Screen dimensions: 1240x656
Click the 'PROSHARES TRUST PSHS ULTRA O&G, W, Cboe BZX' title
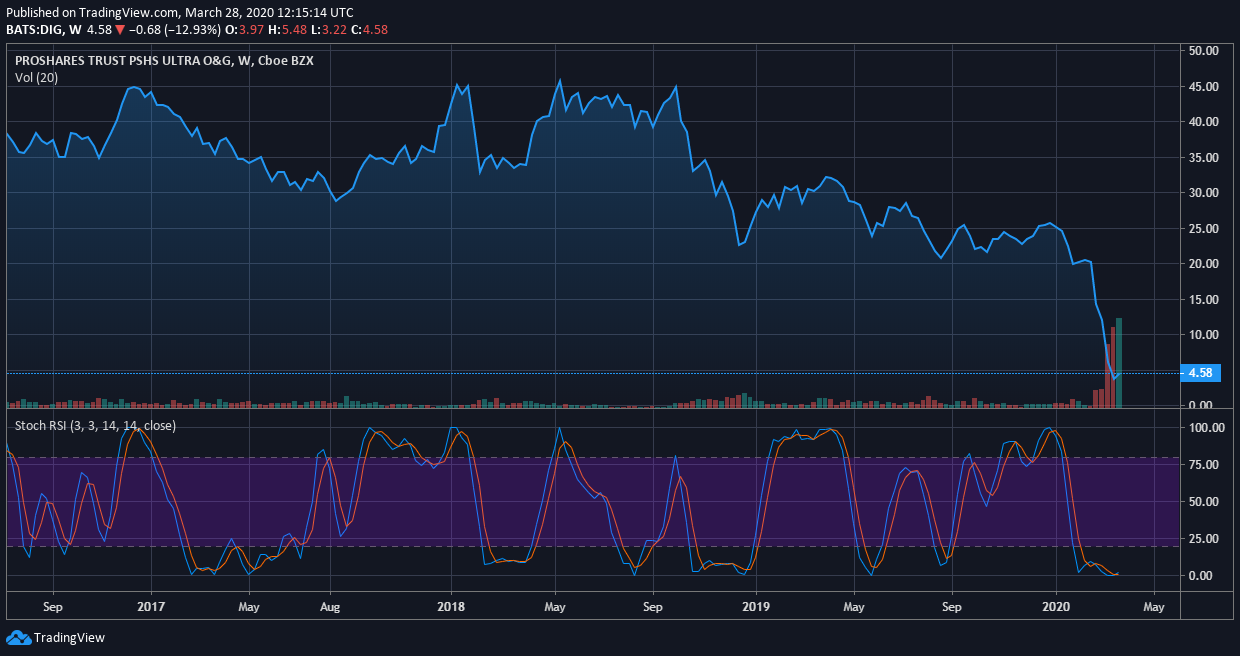pyautogui.click(x=164, y=61)
